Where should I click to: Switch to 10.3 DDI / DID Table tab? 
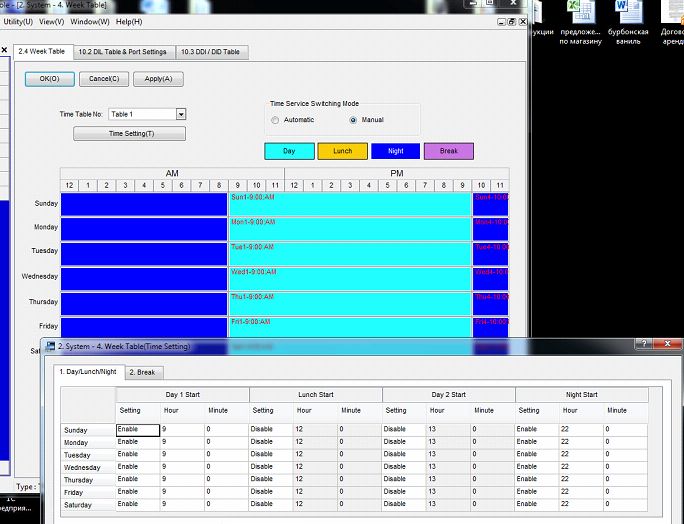pos(212,52)
